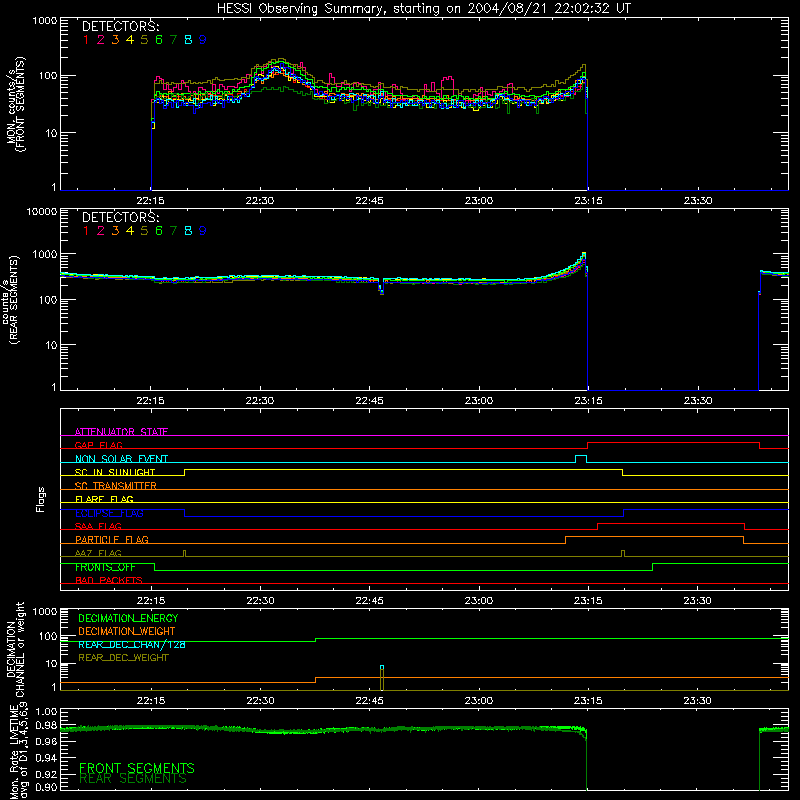The height and width of the screenshot is (800, 800).
Task: Click the BAD_PACKETS flag label
Action: pyautogui.click(x=109, y=580)
